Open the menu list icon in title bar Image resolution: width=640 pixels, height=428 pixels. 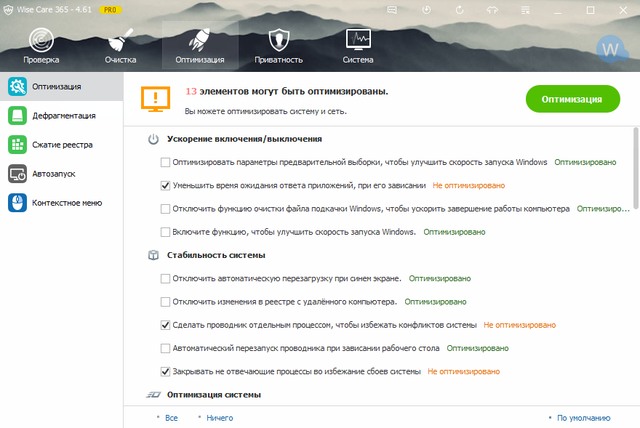(x=526, y=10)
